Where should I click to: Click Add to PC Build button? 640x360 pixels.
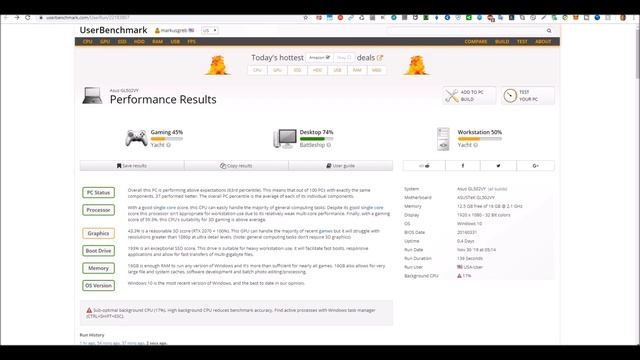pyautogui.click(x=469, y=96)
